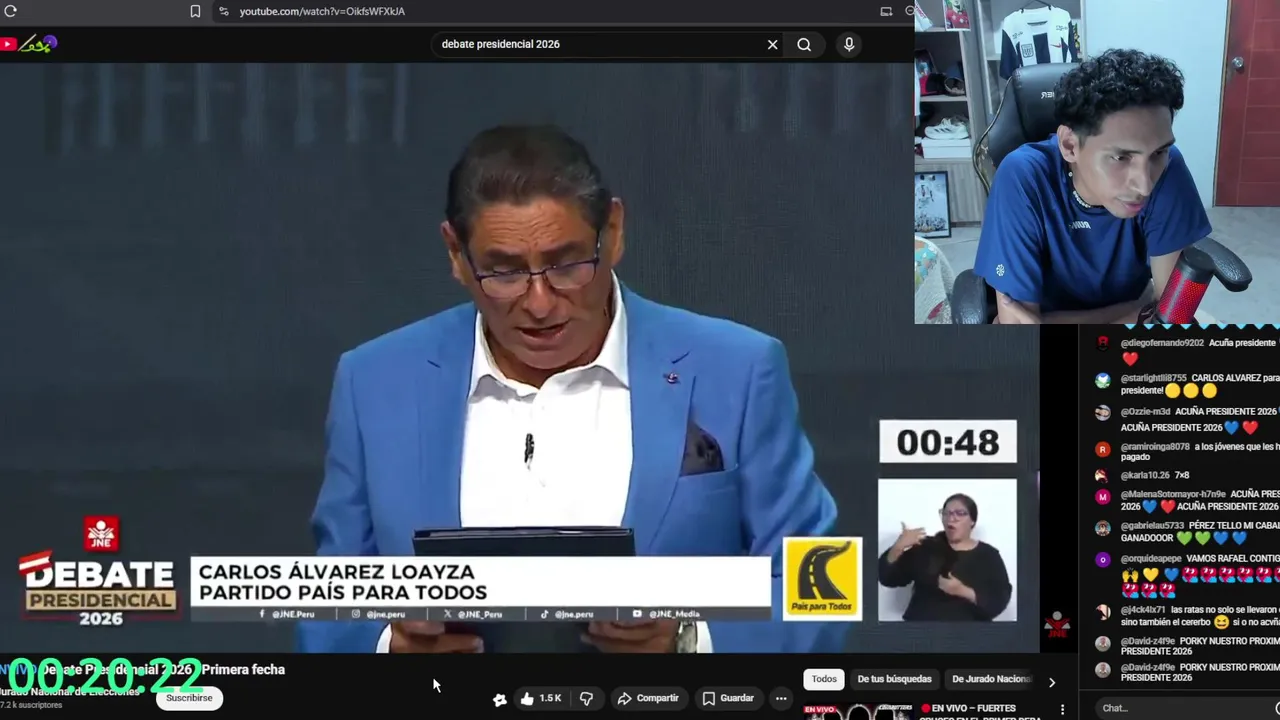Dislike the video with thumbs down

tap(587, 698)
